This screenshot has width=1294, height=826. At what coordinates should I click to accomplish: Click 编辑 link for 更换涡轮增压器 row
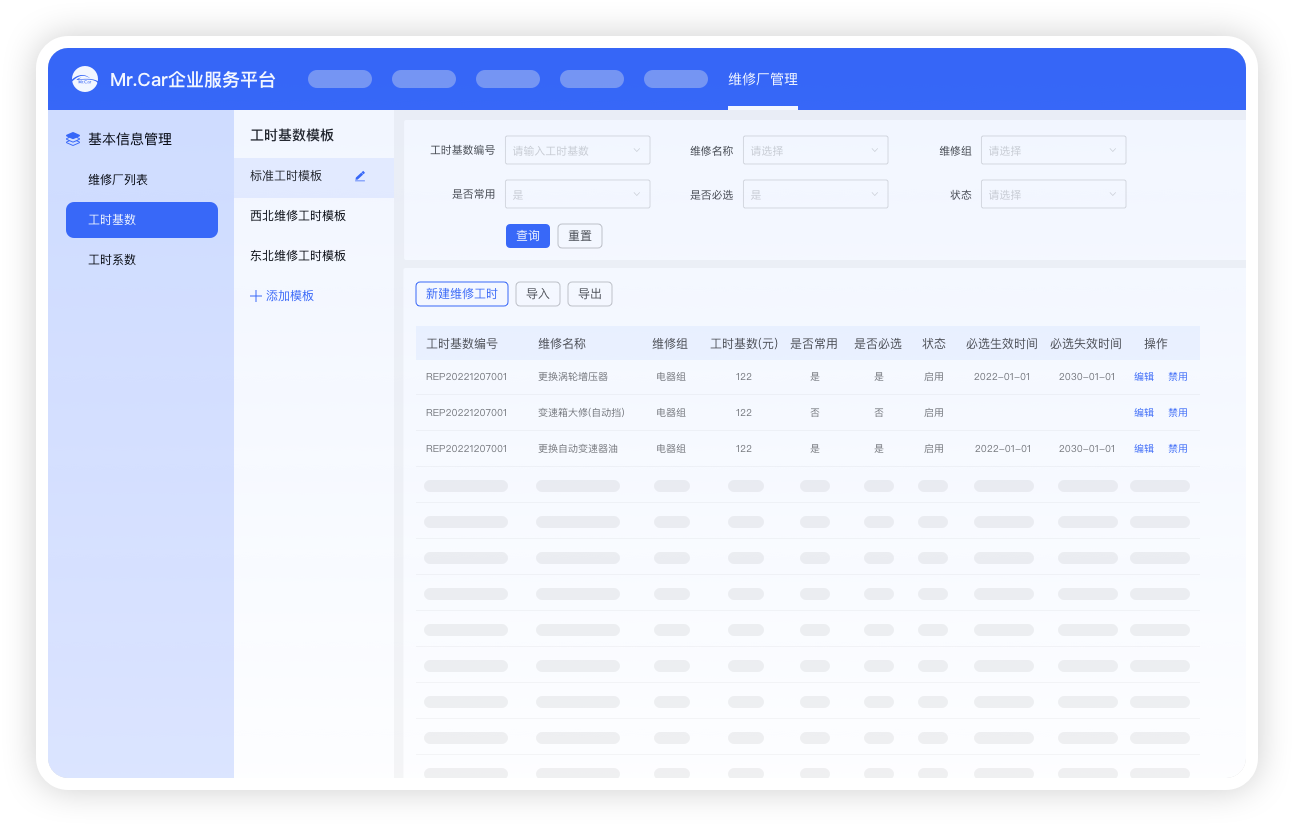pos(1144,377)
